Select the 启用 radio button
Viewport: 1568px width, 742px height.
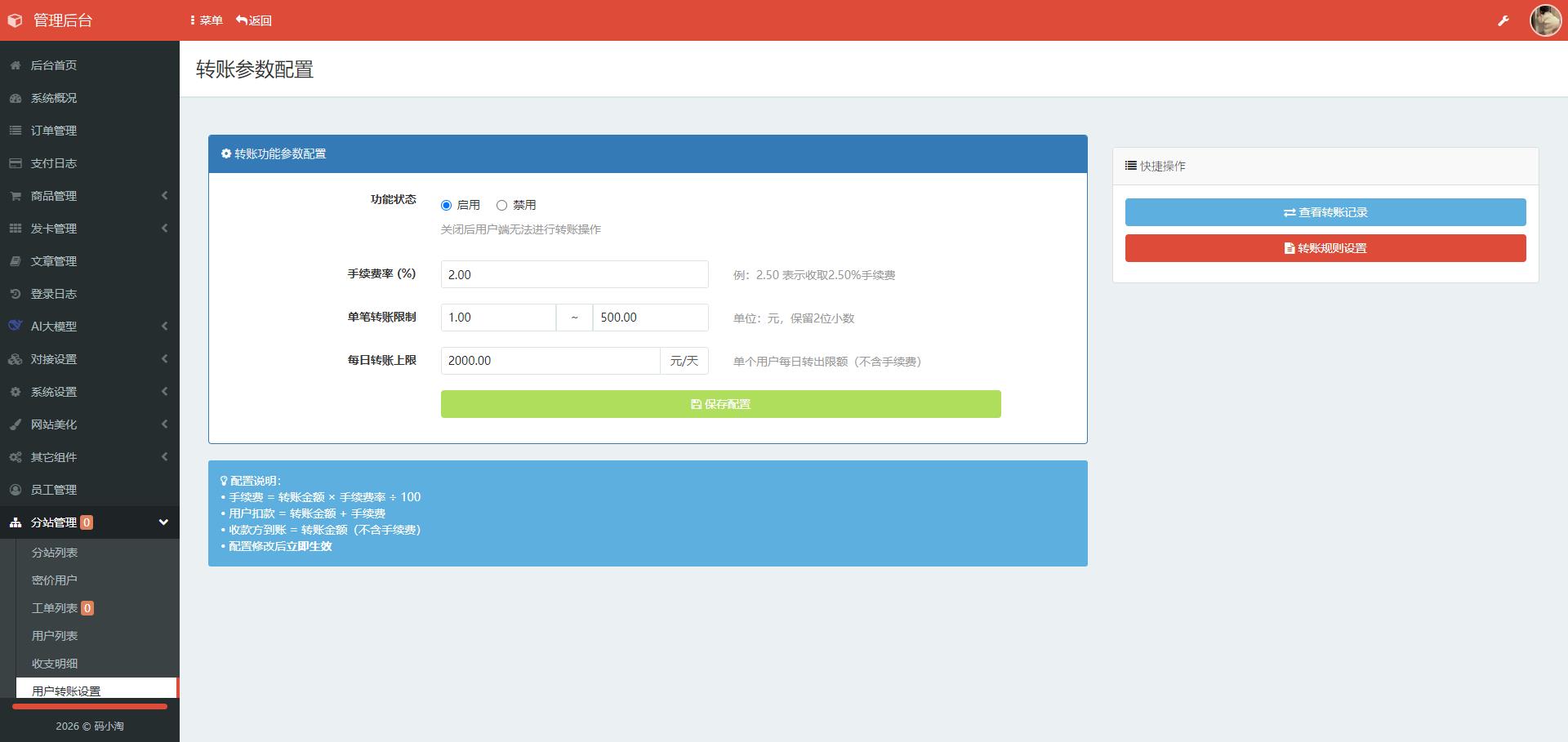click(446, 206)
